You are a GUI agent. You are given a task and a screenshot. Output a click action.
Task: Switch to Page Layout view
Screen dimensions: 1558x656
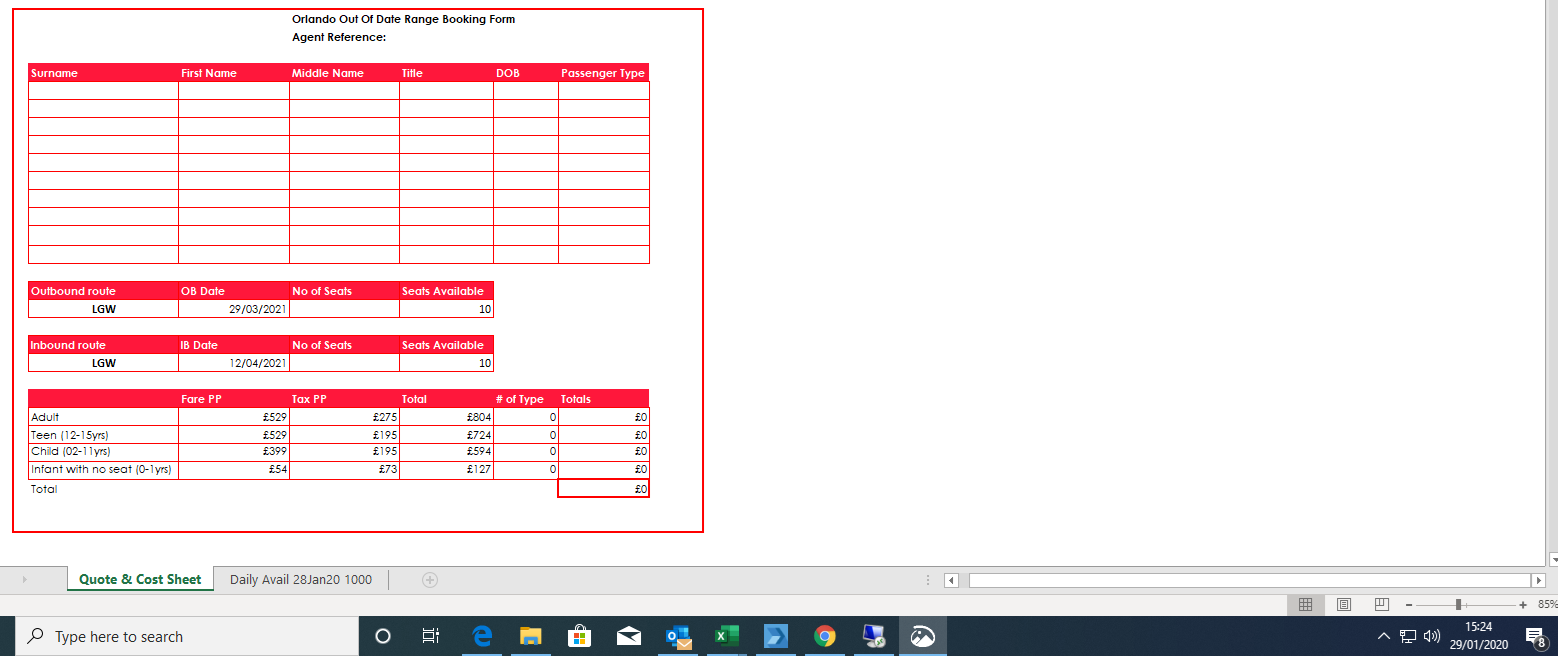[x=1344, y=605]
